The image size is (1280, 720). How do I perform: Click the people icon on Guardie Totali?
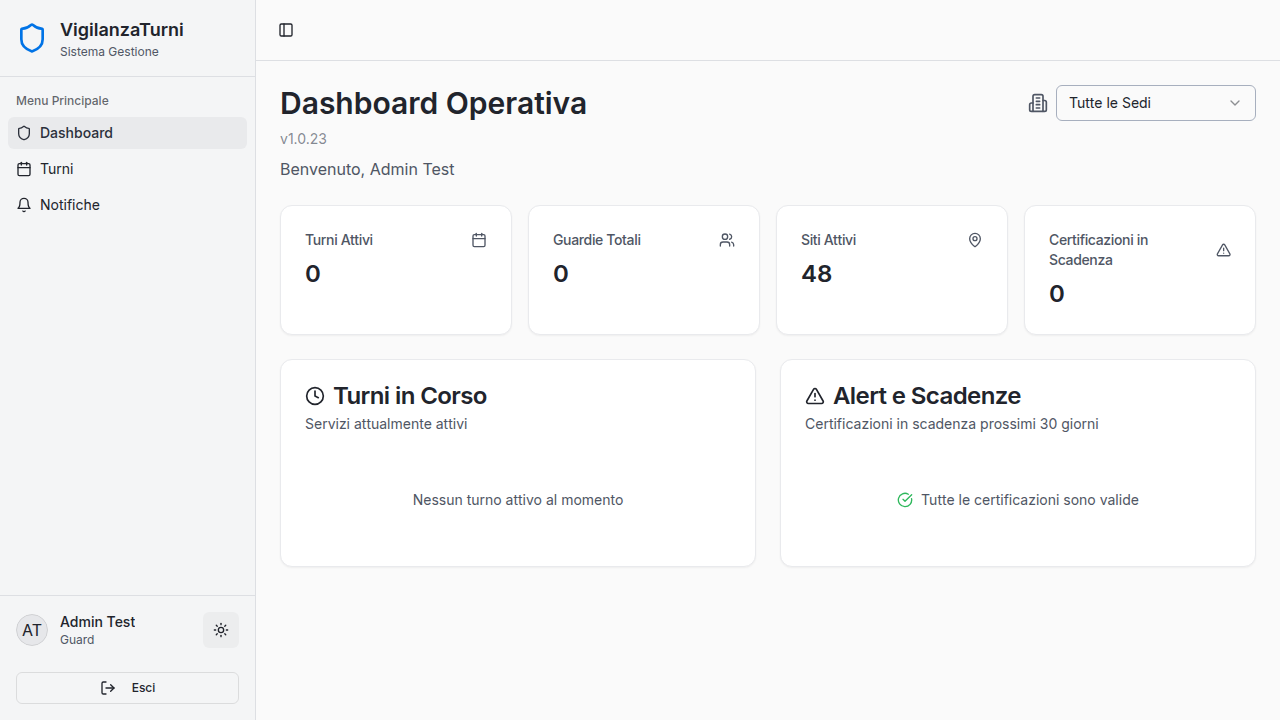coord(727,240)
